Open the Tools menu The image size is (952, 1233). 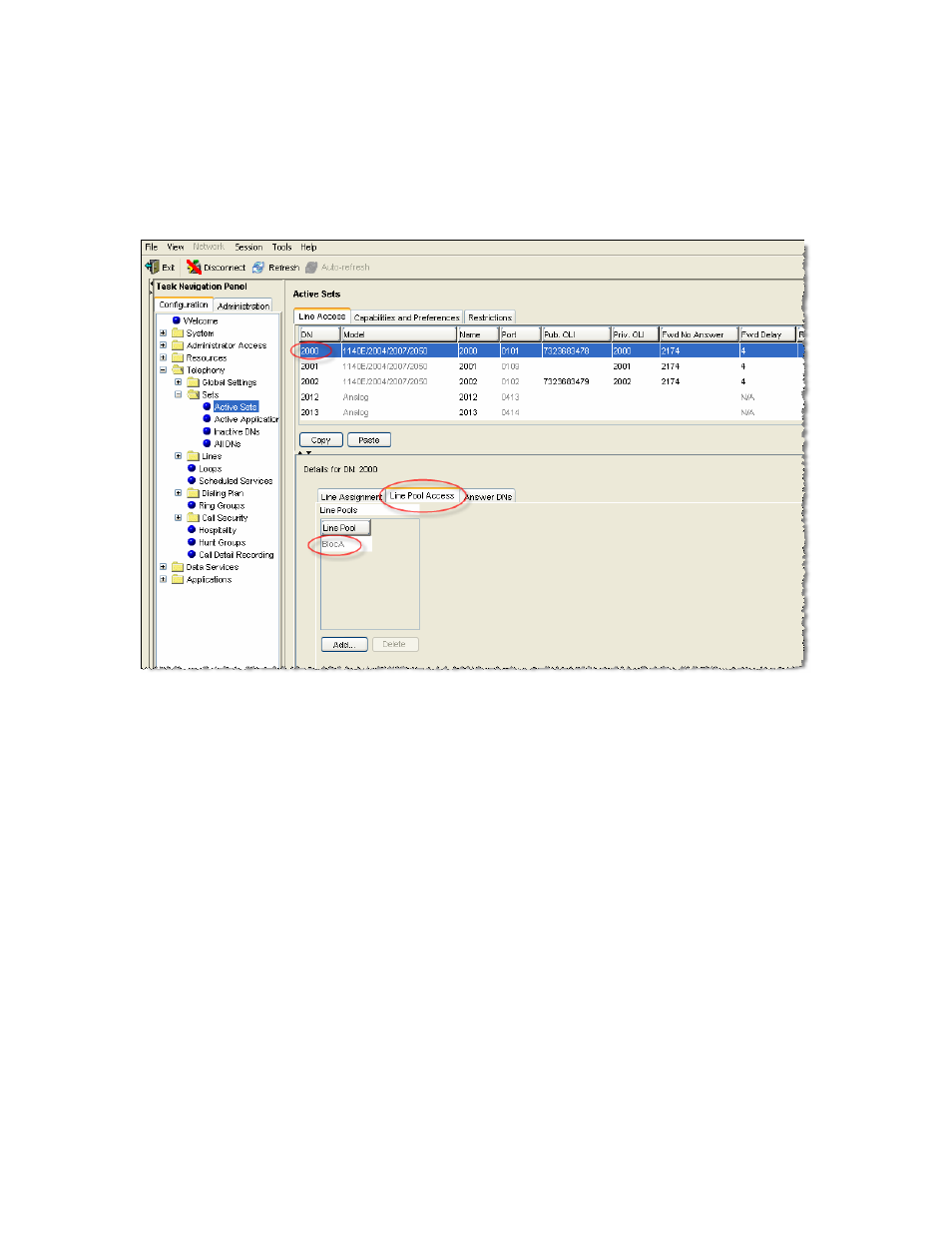tap(282, 247)
